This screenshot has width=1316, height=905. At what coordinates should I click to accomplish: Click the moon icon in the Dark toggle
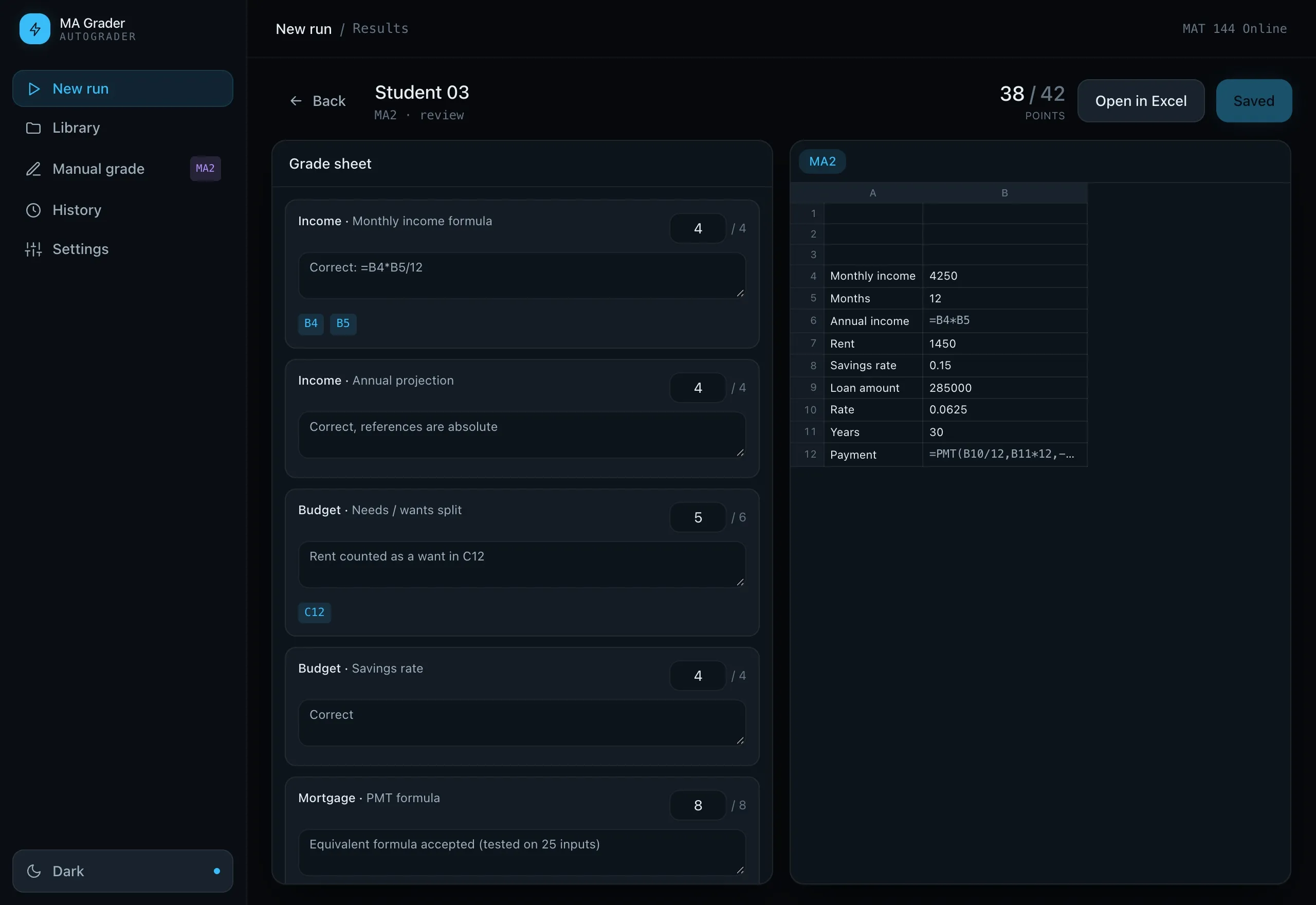34,872
